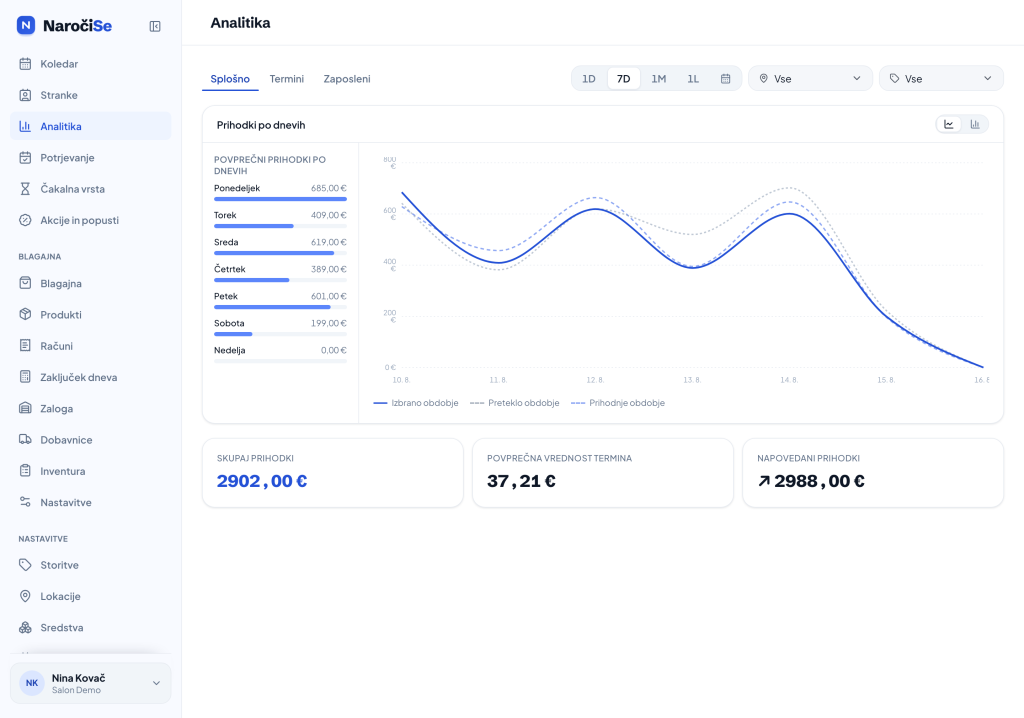Open the Računi receipt icon
This screenshot has width=1024, height=718.
[x=25, y=346]
